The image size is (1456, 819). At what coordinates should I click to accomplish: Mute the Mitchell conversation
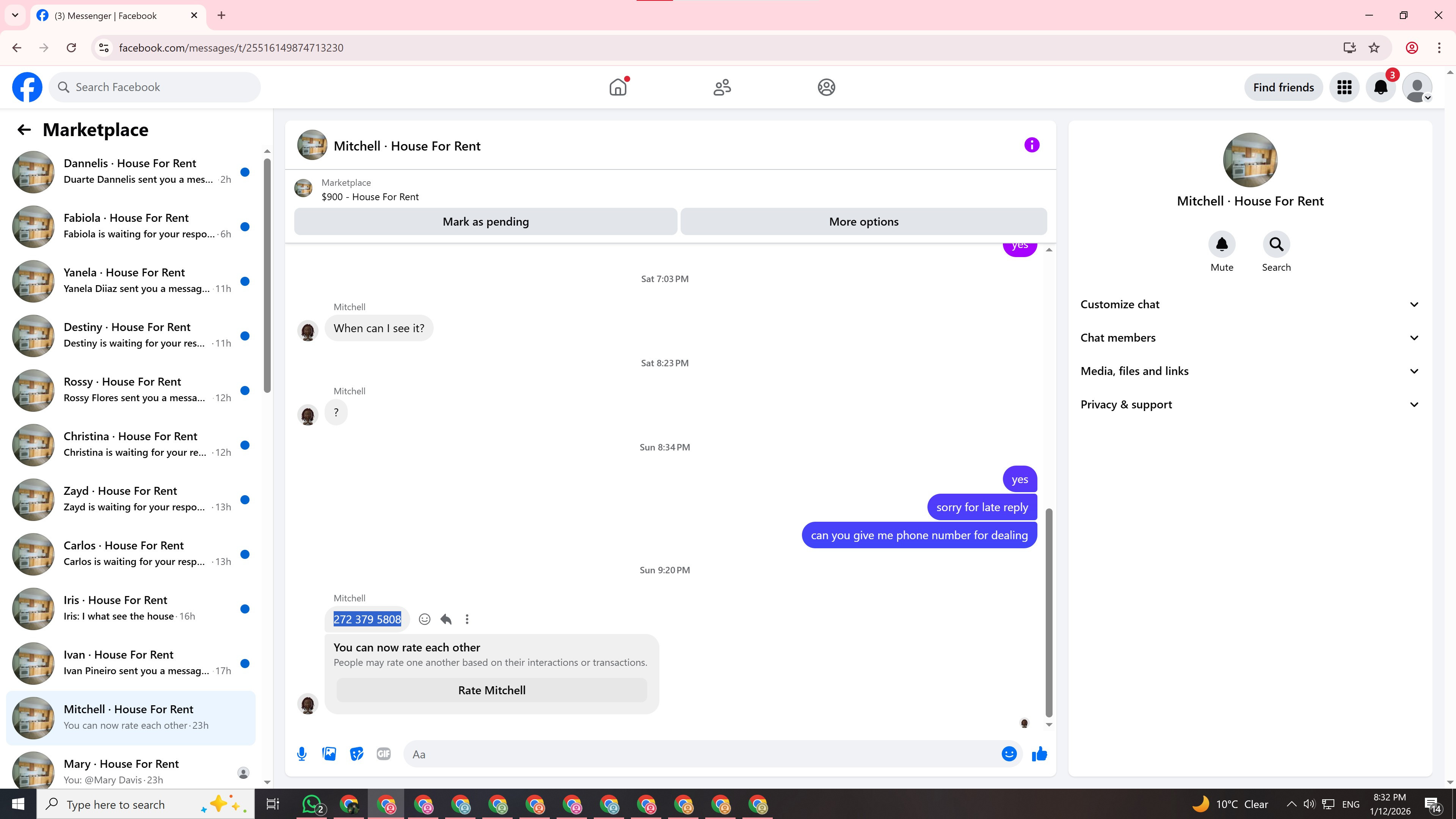pyautogui.click(x=1221, y=245)
